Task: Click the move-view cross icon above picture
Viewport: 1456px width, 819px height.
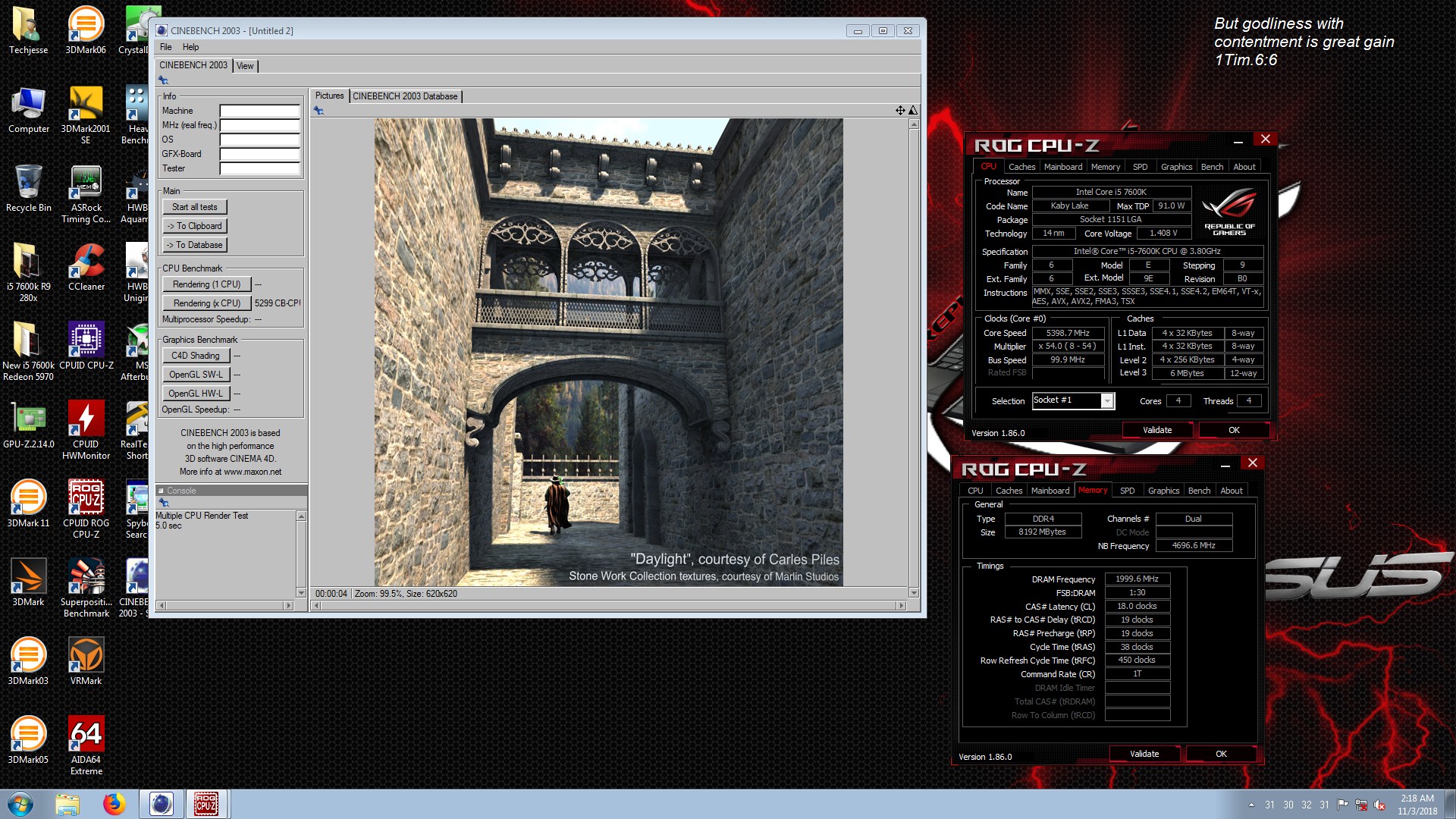Action: (x=900, y=111)
